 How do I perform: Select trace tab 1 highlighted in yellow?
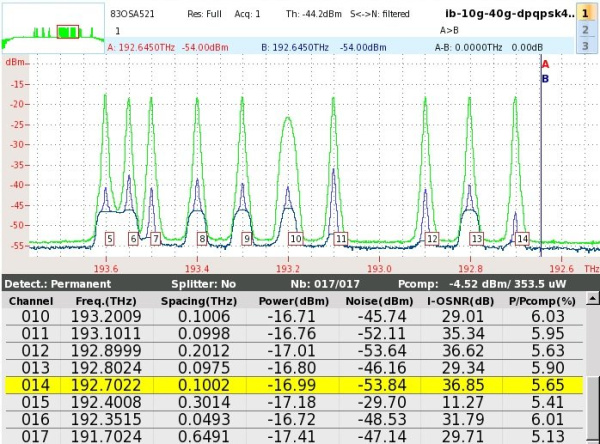[584, 13]
